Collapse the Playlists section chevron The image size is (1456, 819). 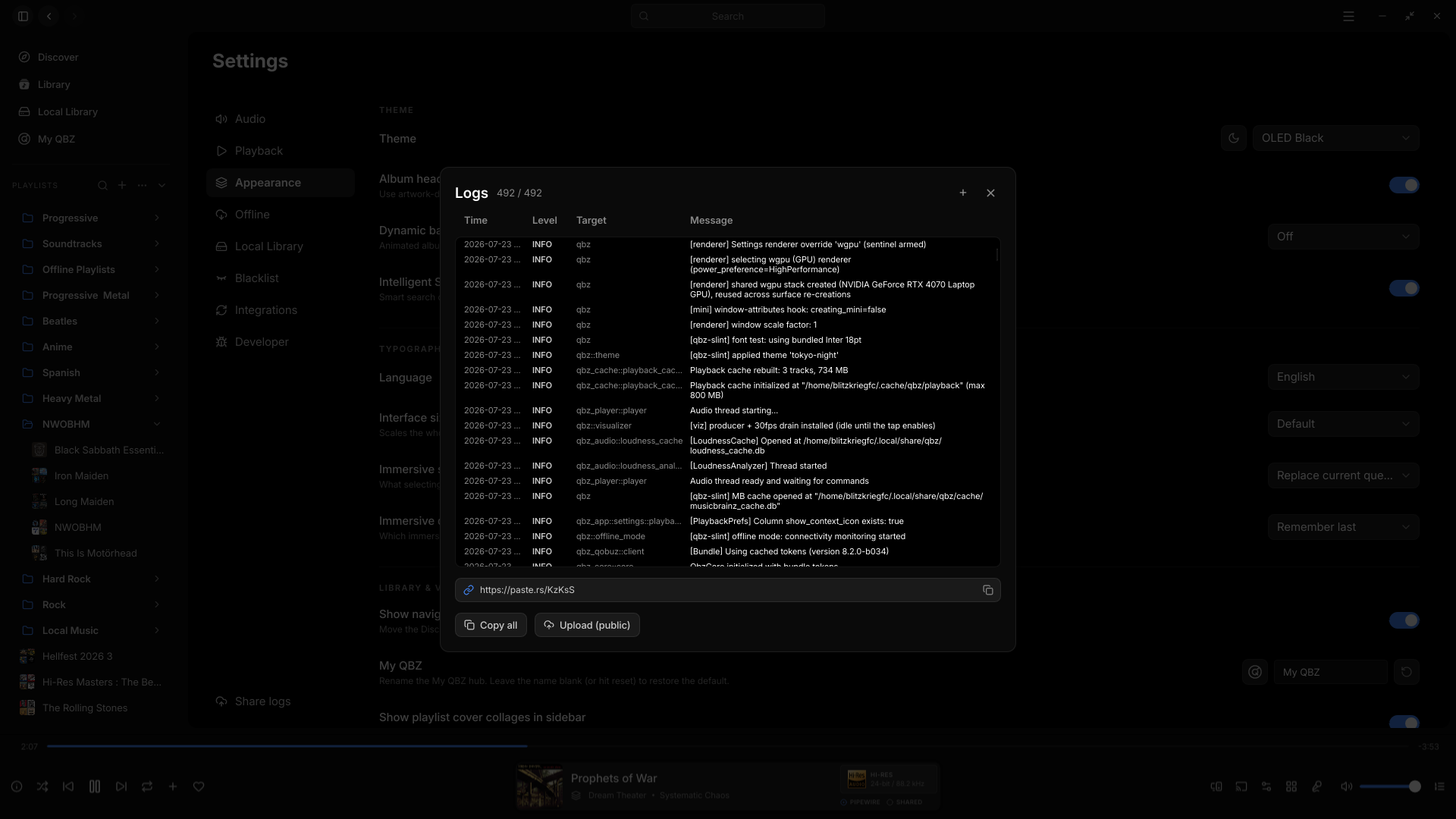pos(162,185)
